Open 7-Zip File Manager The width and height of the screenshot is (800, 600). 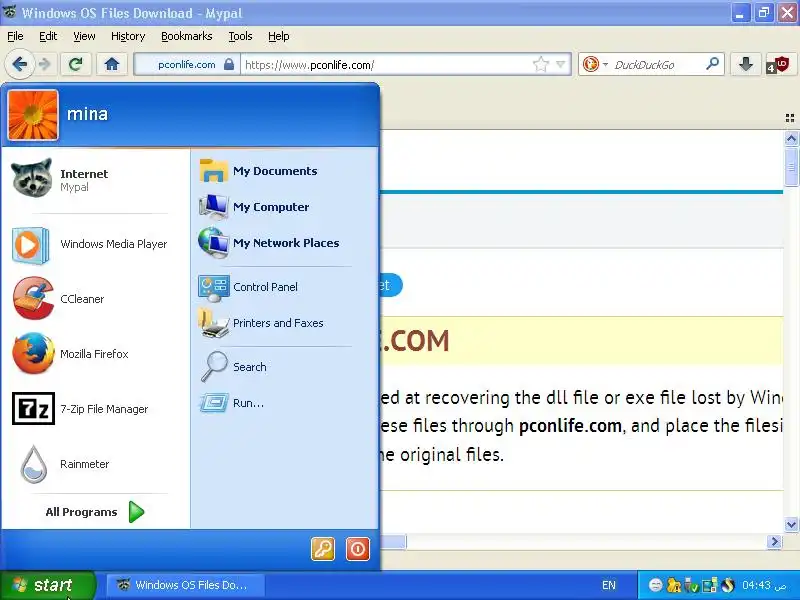pyautogui.click(x=95, y=409)
